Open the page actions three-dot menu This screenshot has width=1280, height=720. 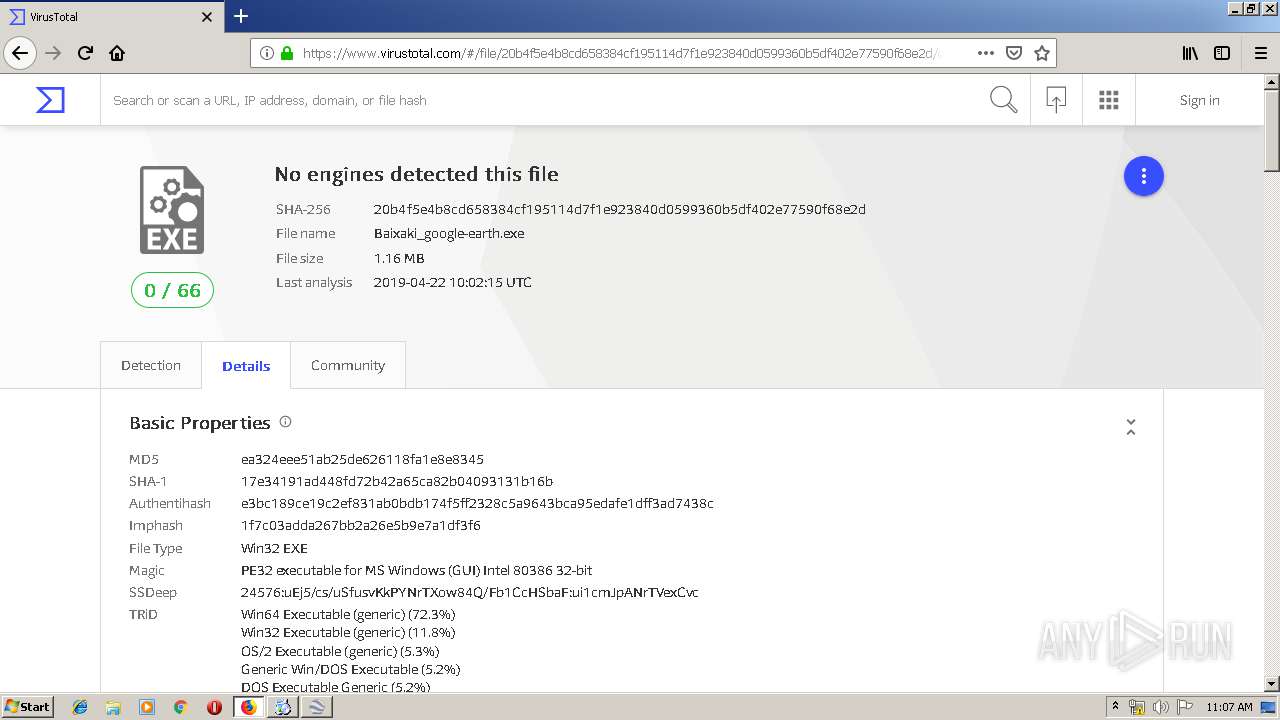pyautogui.click(x=985, y=53)
